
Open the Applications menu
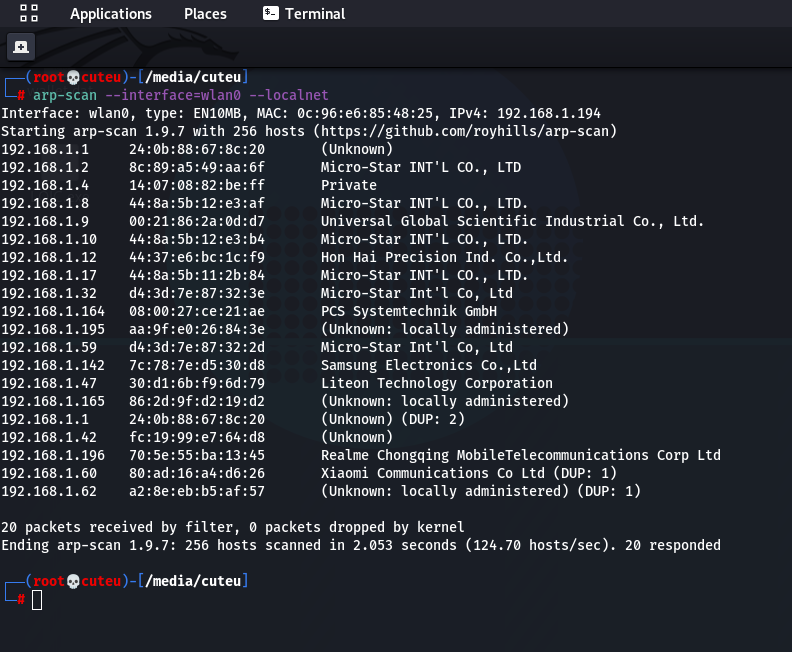tap(110, 14)
